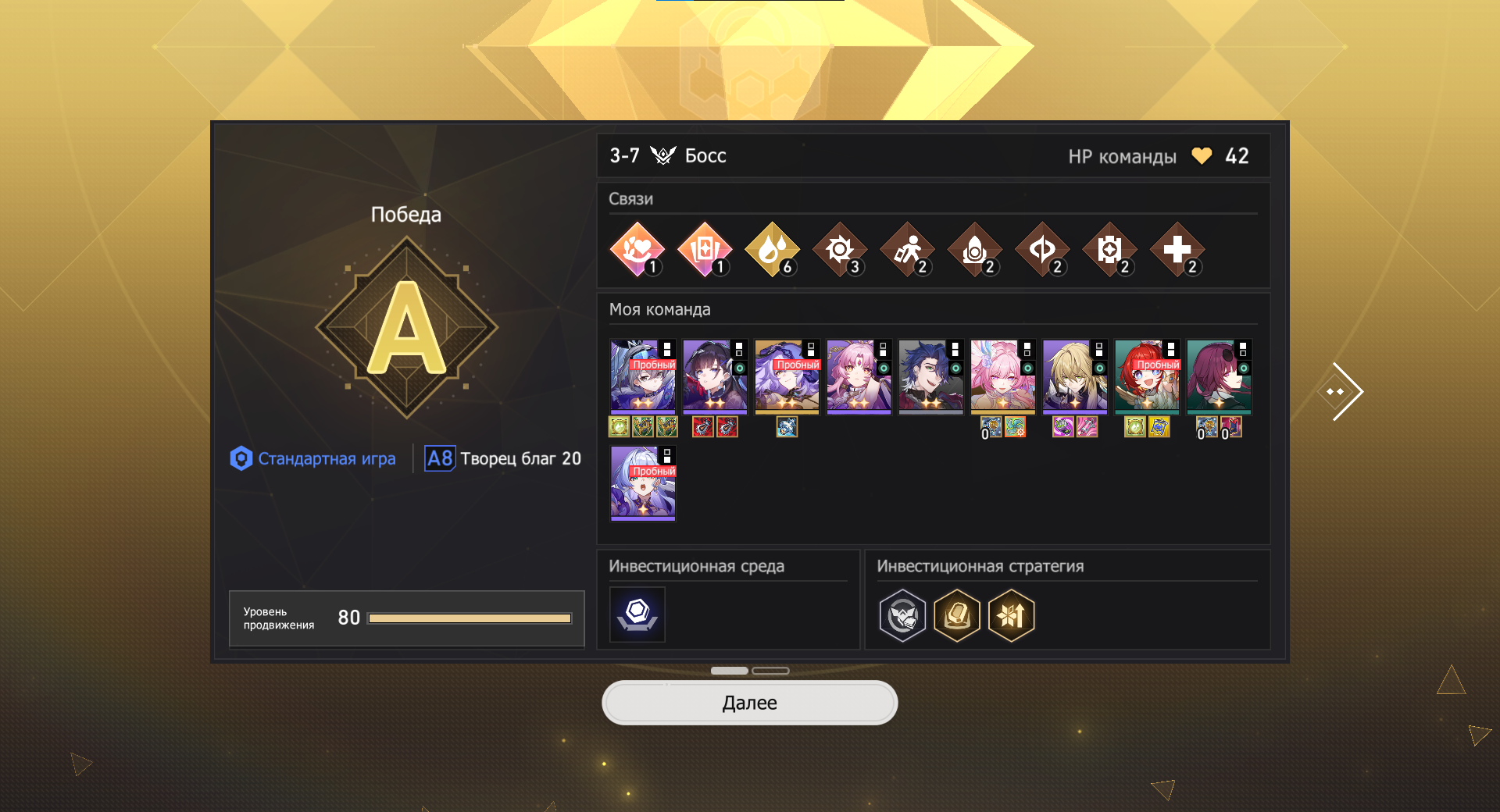This screenshot has height=812, width=1500.
Task: Open the golden droplet bond with count 6
Action: coord(773,250)
